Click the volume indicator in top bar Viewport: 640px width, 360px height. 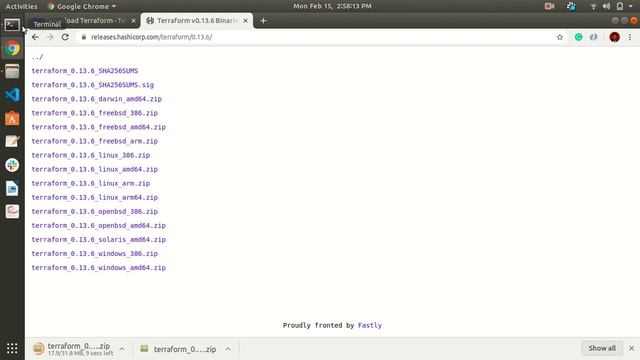607,6
